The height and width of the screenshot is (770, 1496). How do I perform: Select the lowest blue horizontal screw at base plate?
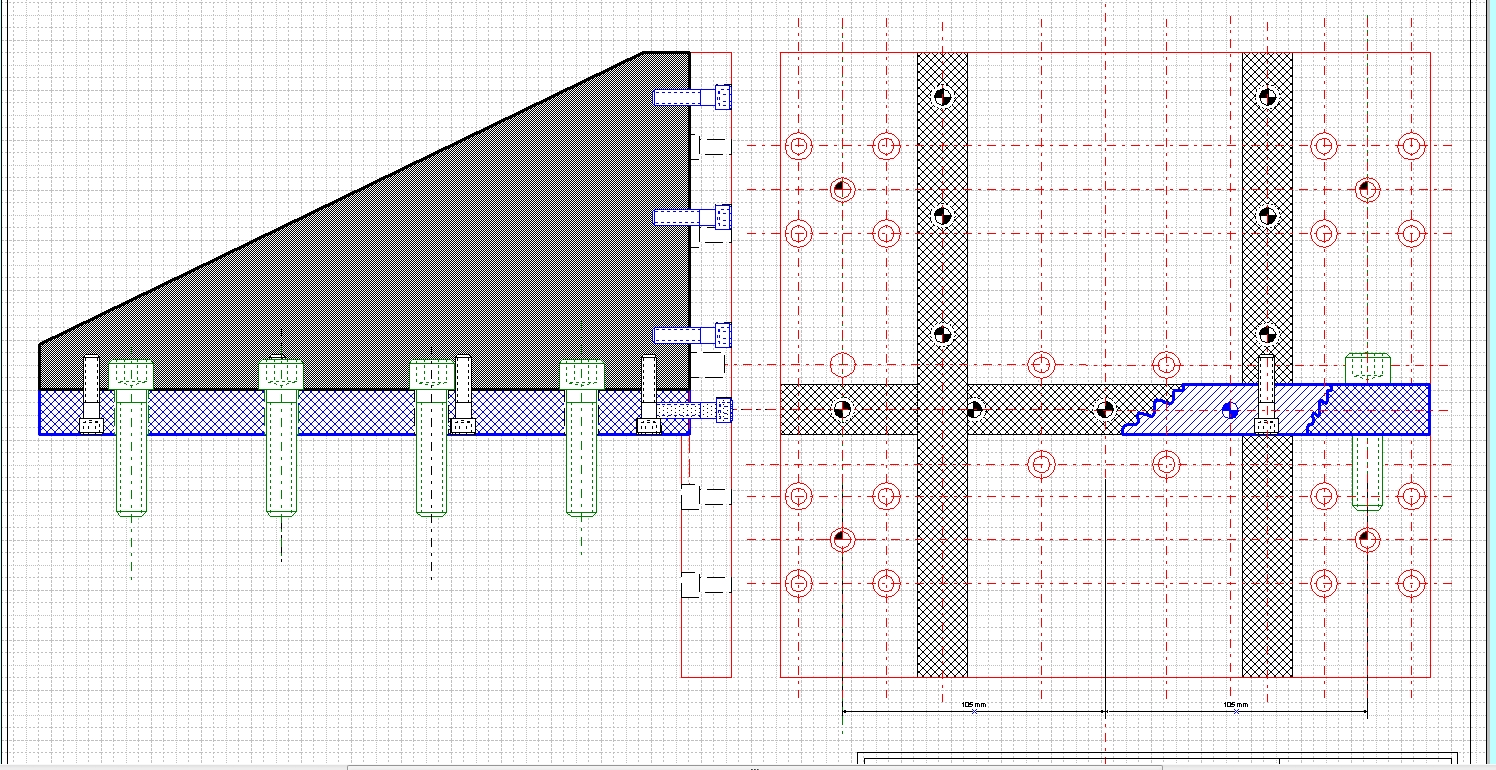[692, 410]
